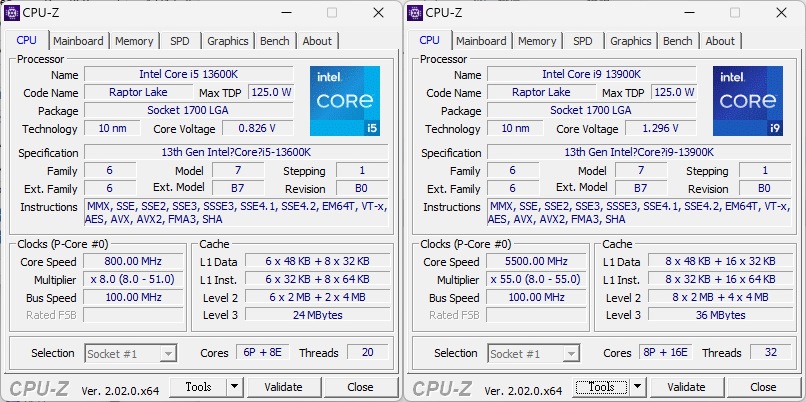Click Core Speed value 5500.00 MHz
The image size is (806, 402).
coord(536,261)
